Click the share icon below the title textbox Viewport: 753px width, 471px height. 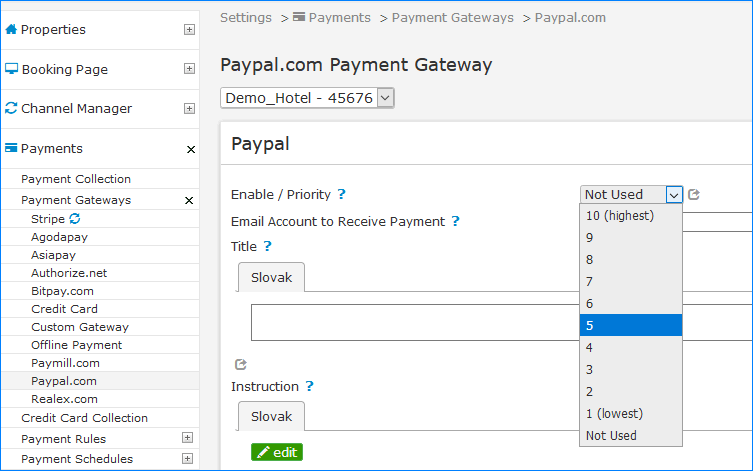(x=240, y=365)
